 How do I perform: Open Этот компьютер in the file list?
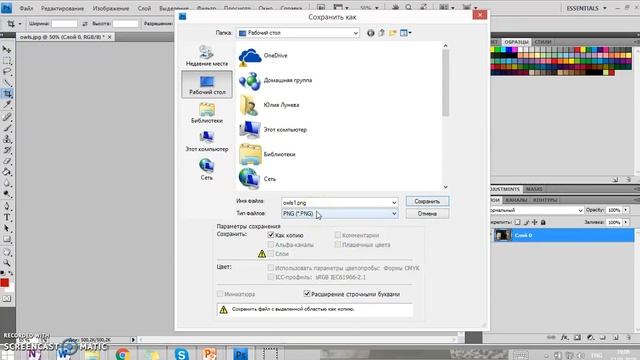pos(273,130)
